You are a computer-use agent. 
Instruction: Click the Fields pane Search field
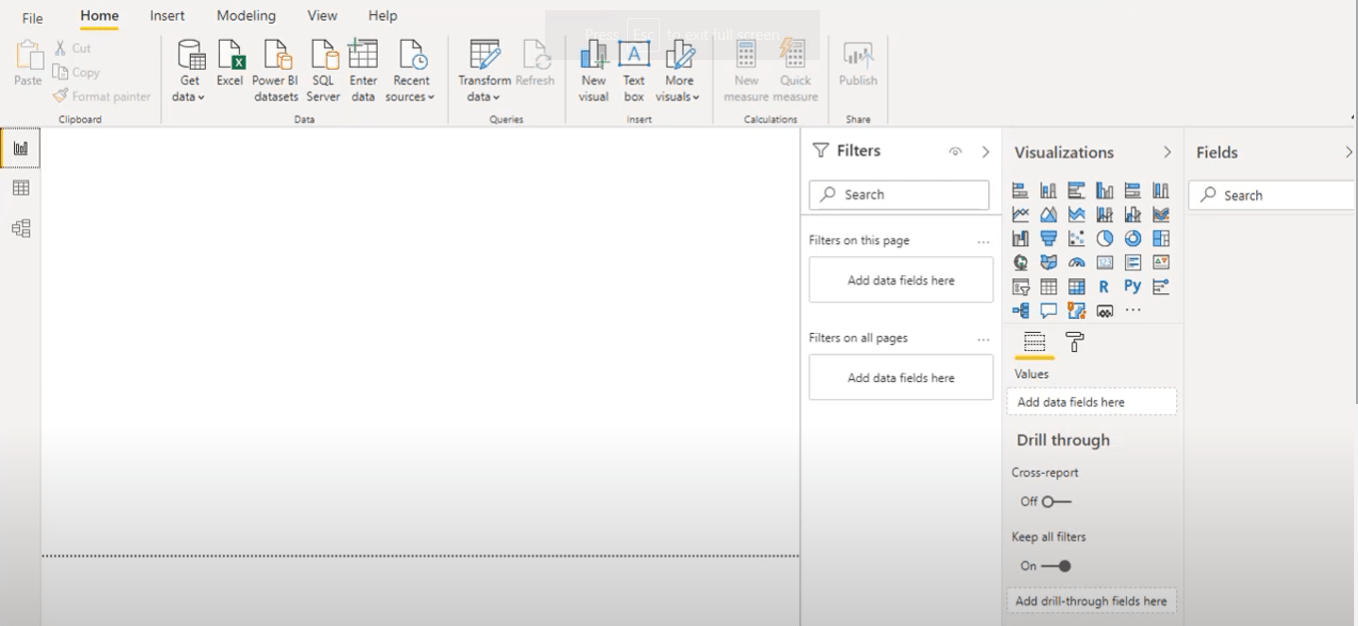click(1272, 195)
